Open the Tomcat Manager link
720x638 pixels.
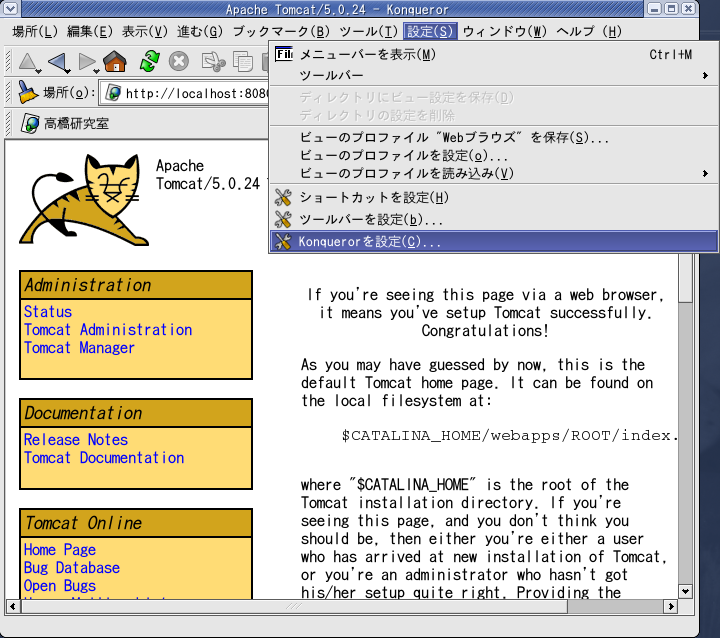pos(79,348)
